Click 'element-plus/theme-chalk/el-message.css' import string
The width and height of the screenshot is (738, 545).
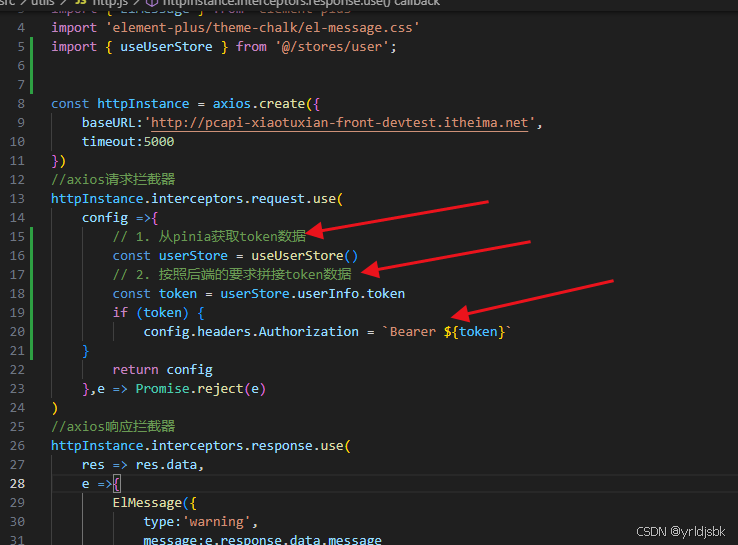[x=263, y=28]
